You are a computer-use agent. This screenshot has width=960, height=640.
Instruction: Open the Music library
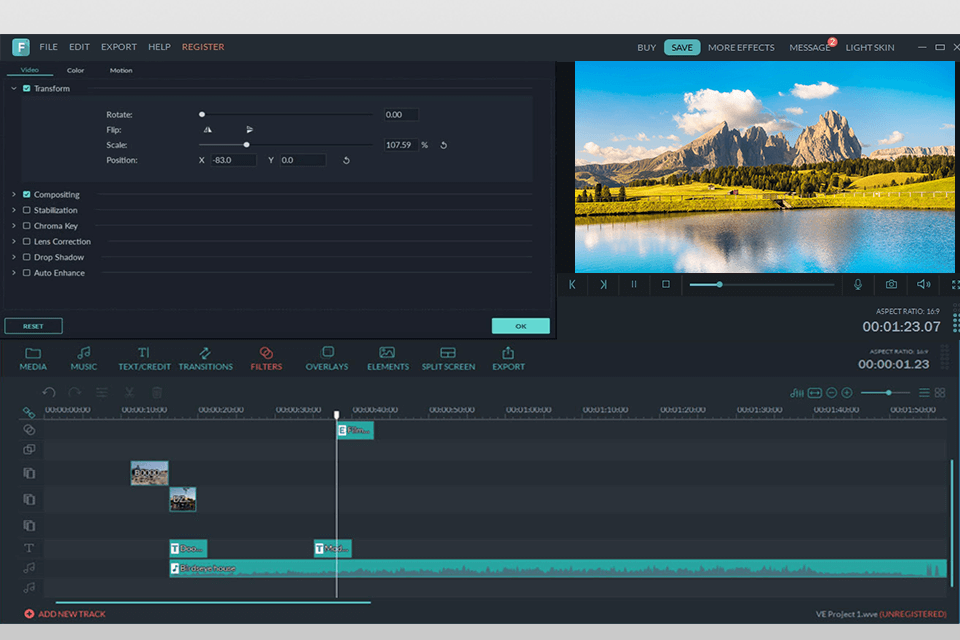[x=84, y=359]
